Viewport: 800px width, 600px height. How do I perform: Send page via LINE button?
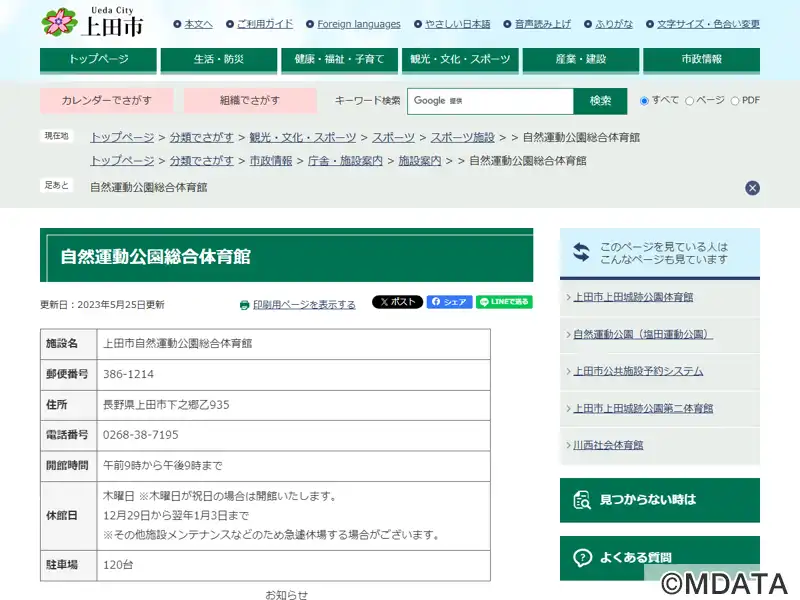click(504, 302)
